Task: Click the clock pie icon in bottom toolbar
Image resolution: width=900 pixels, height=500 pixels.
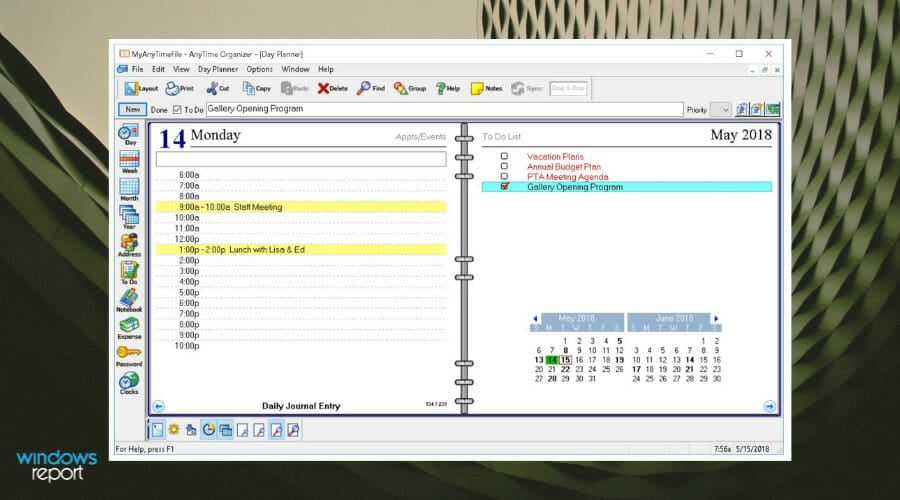Action: [x=208, y=429]
